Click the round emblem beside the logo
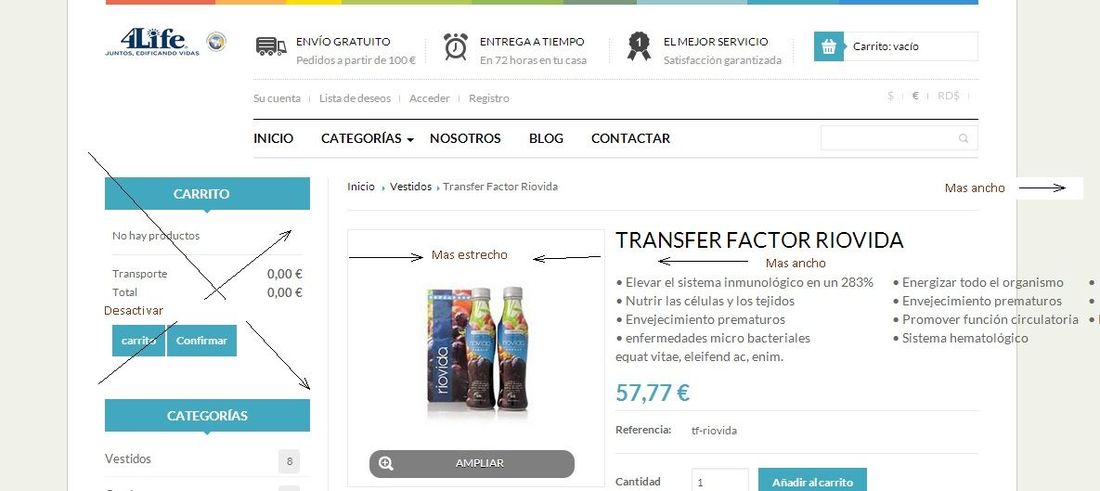Image resolution: width=1100 pixels, height=491 pixels. (x=216, y=41)
